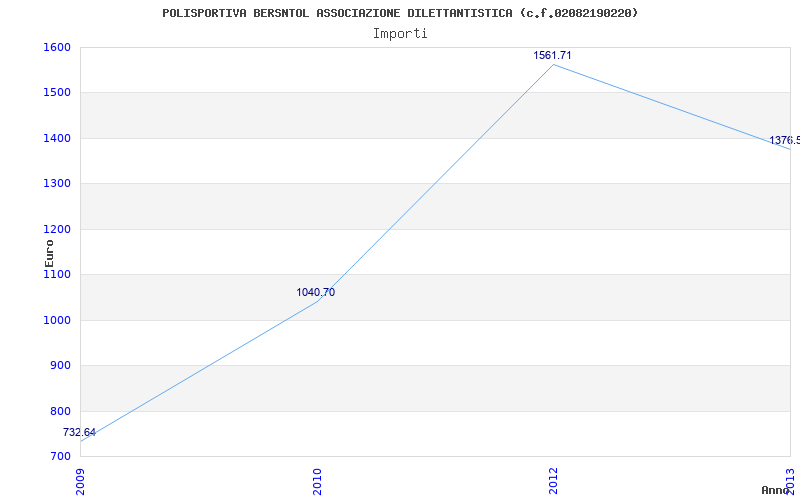
Task: Click the 1400 y-axis value
Action: click(x=57, y=138)
